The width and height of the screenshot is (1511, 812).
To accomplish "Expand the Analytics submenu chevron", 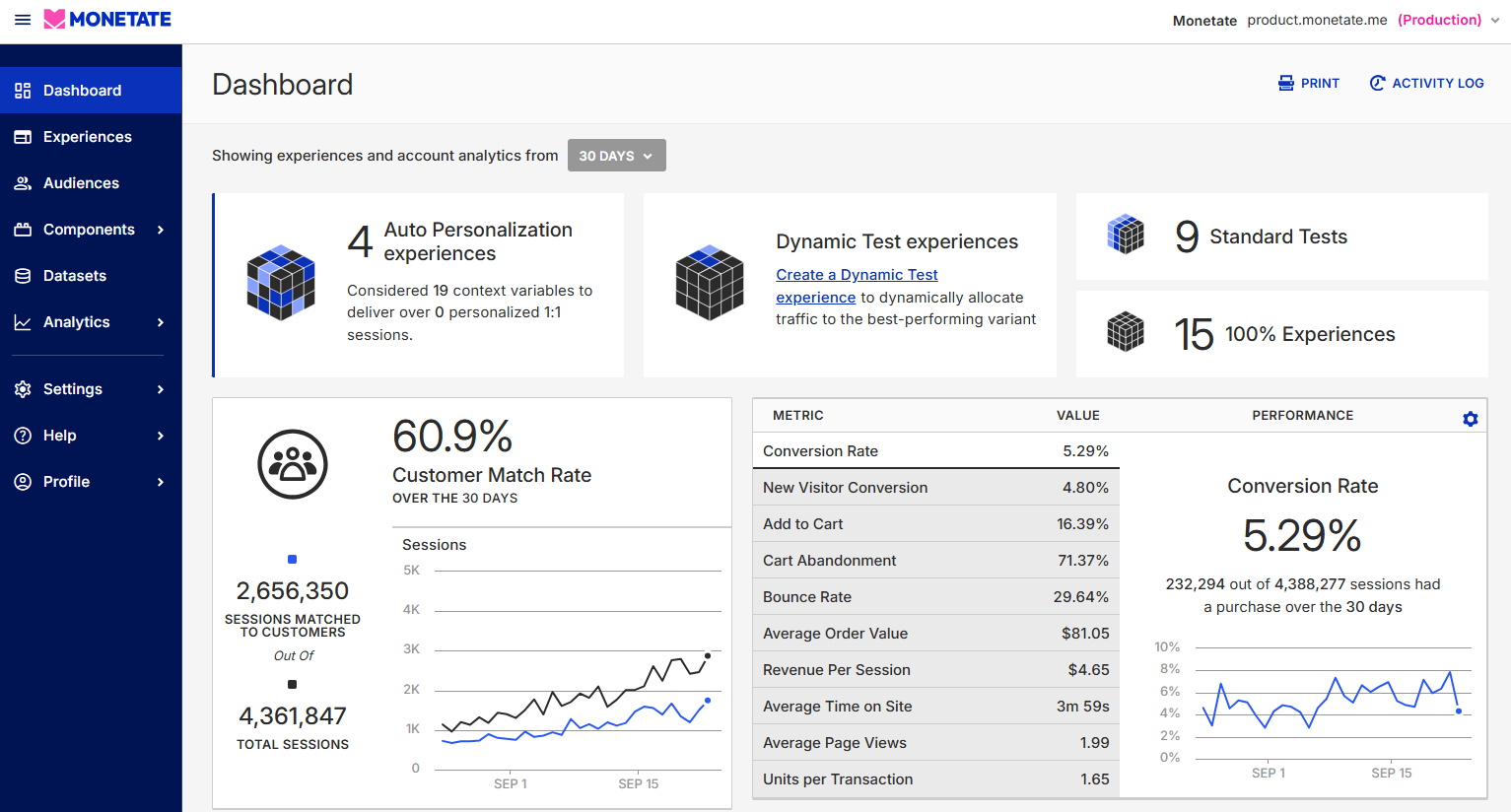I will click(x=161, y=322).
